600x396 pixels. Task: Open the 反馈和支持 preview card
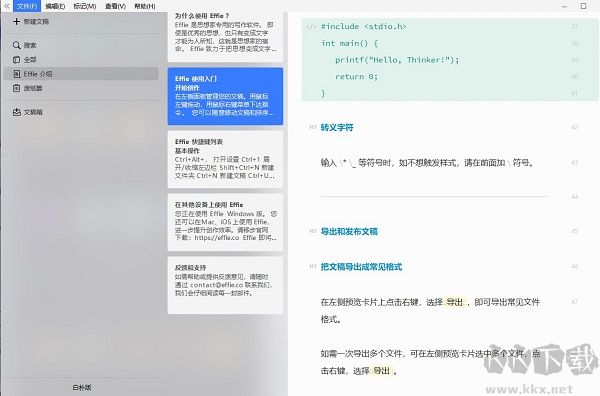tap(225, 285)
